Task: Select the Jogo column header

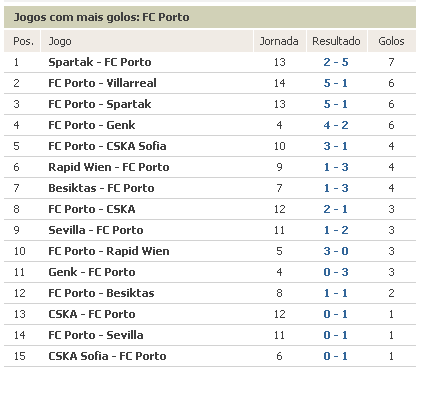Action: click(60, 41)
